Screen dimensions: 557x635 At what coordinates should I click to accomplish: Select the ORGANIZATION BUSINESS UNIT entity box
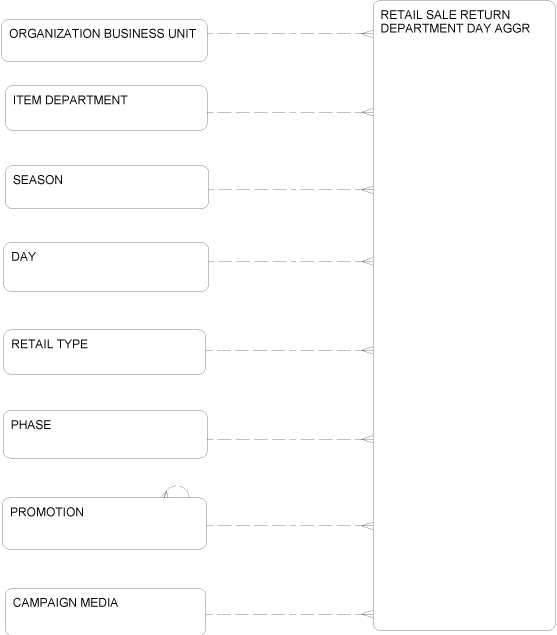pyautogui.click(x=105, y=40)
